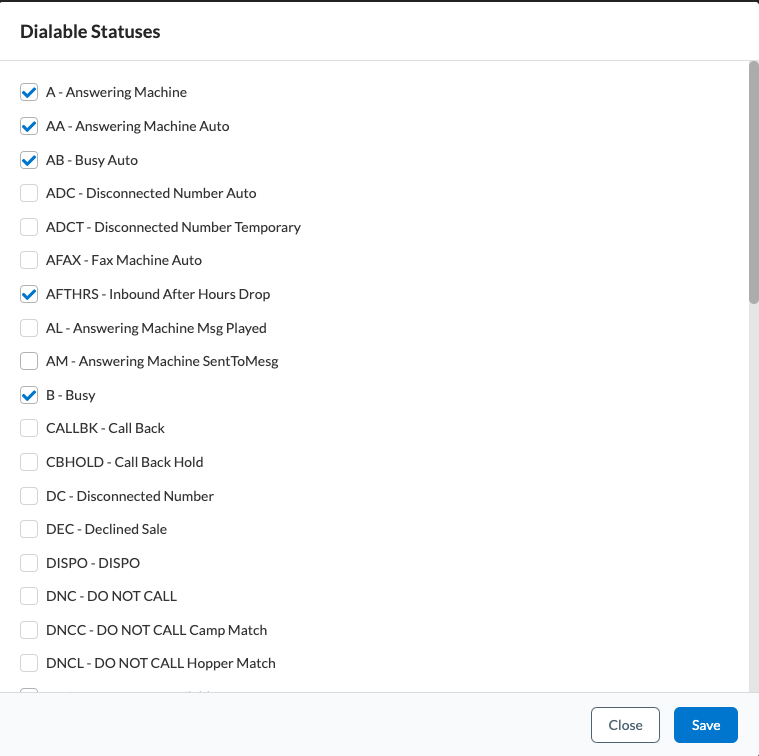
Task: Check DC - Disconnected Number checkbox
Action: pyautogui.click(x=29, y=496)
